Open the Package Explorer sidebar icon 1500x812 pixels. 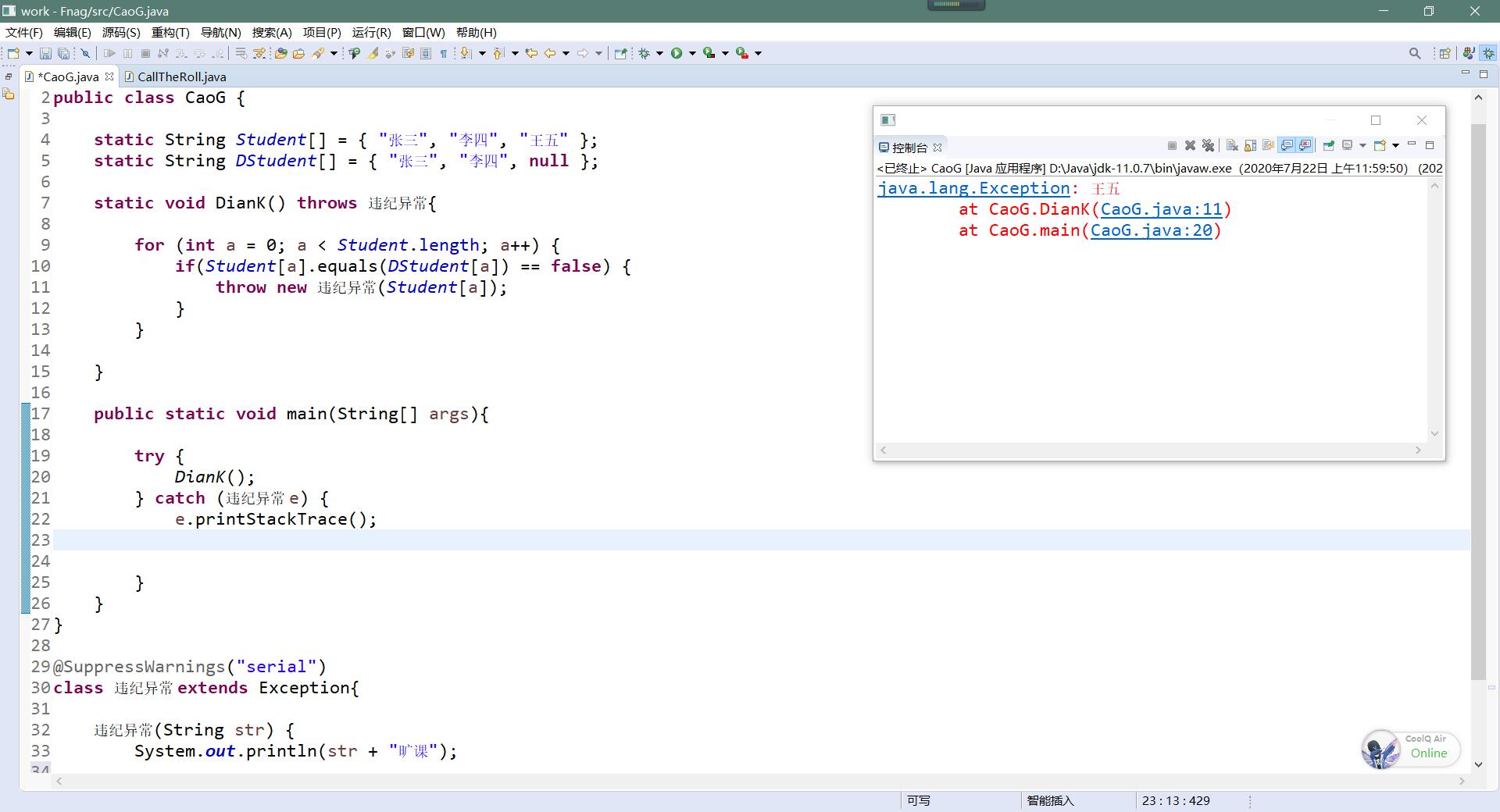(x=9, y=94)
